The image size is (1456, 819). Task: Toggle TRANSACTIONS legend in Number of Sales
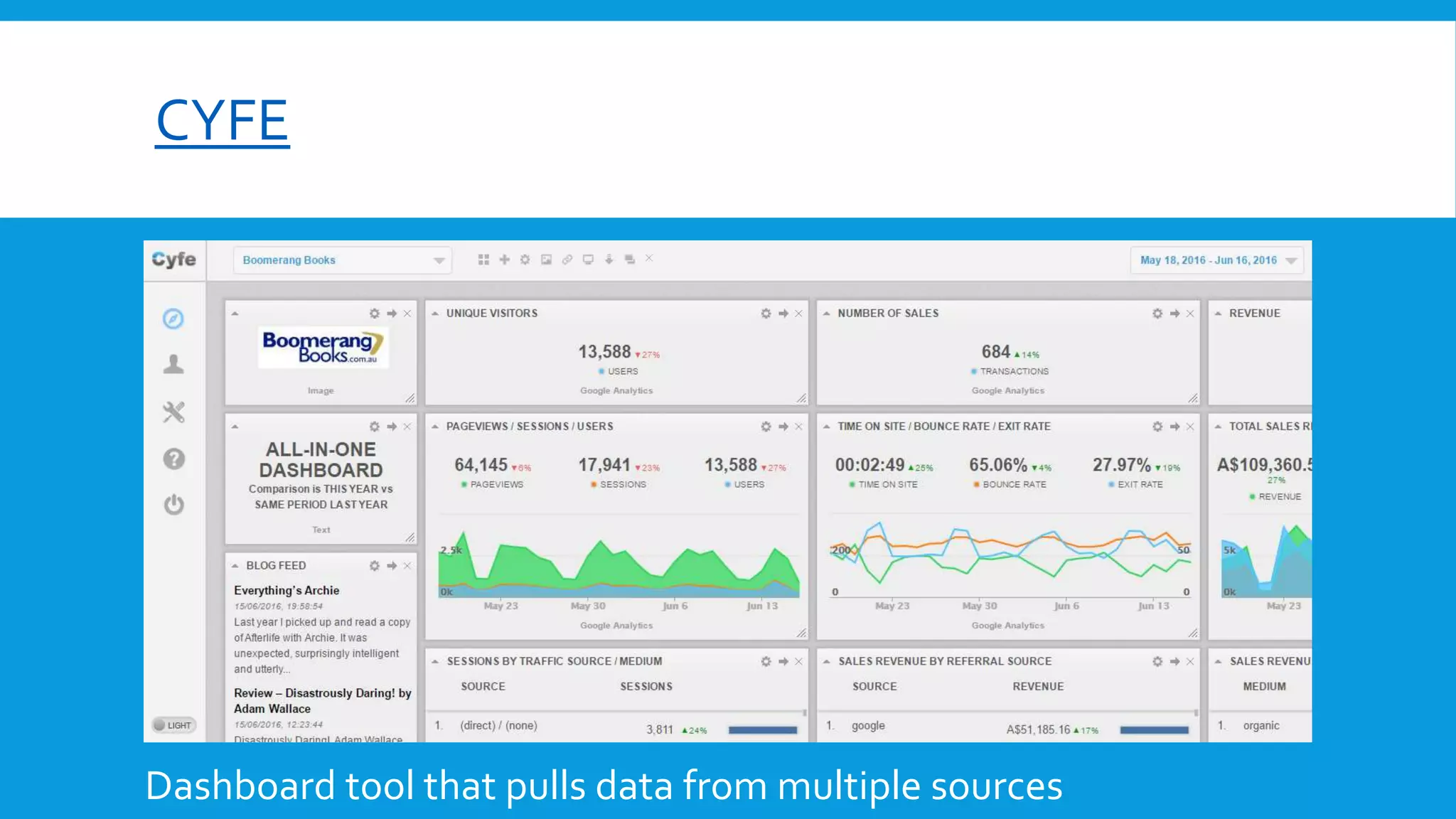[x=1010, y=372]
